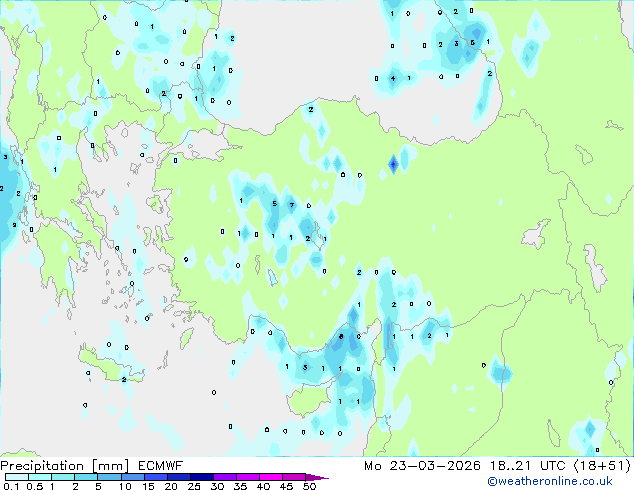This screenshot has height=490, width=634.
Task: Click the "50" legend scale label
Action: pyautogui.click(x=310, y=486)
